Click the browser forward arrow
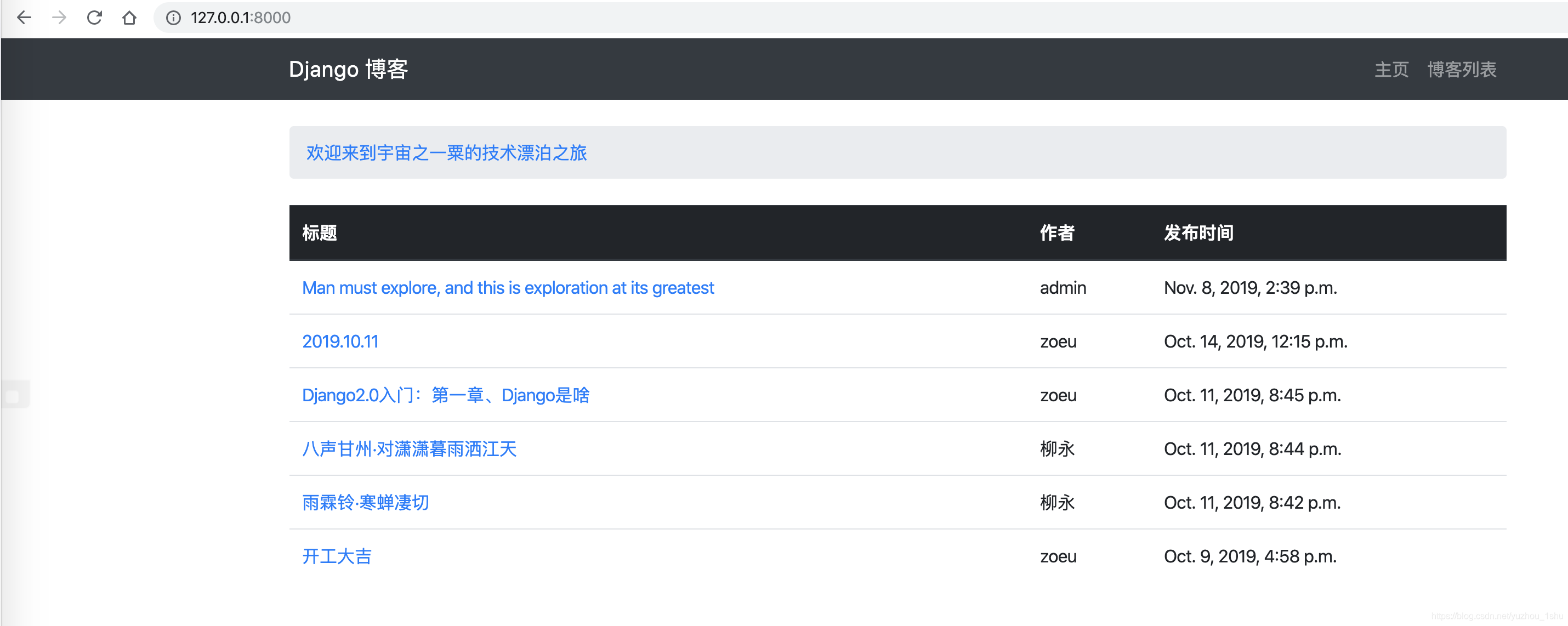This screenshot has width=1568, height=626. point(59,18)
